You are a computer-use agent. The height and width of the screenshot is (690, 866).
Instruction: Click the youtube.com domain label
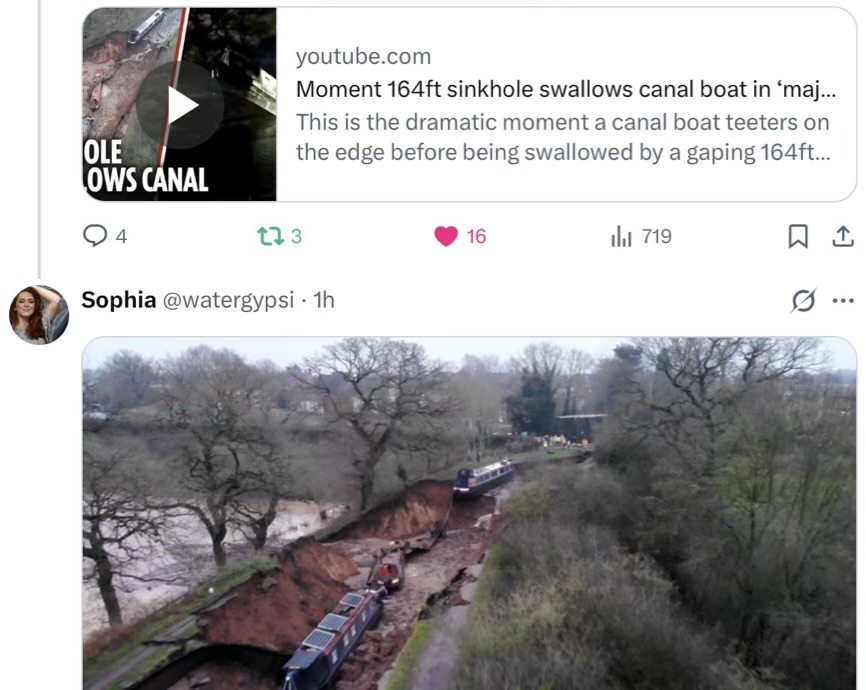[x=363, y=57]
